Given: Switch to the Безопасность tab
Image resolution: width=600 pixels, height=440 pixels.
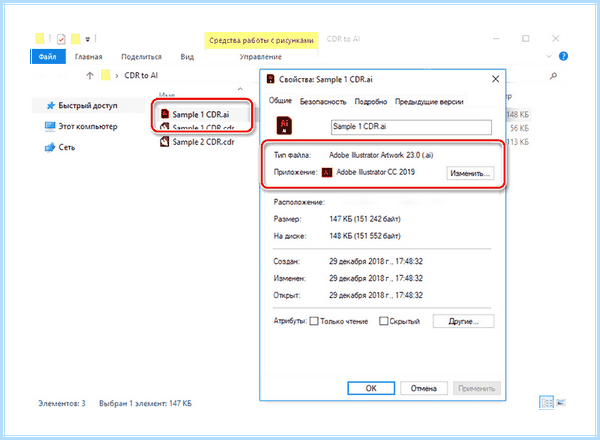Looking at the screenshot, I should coord(323,101).
